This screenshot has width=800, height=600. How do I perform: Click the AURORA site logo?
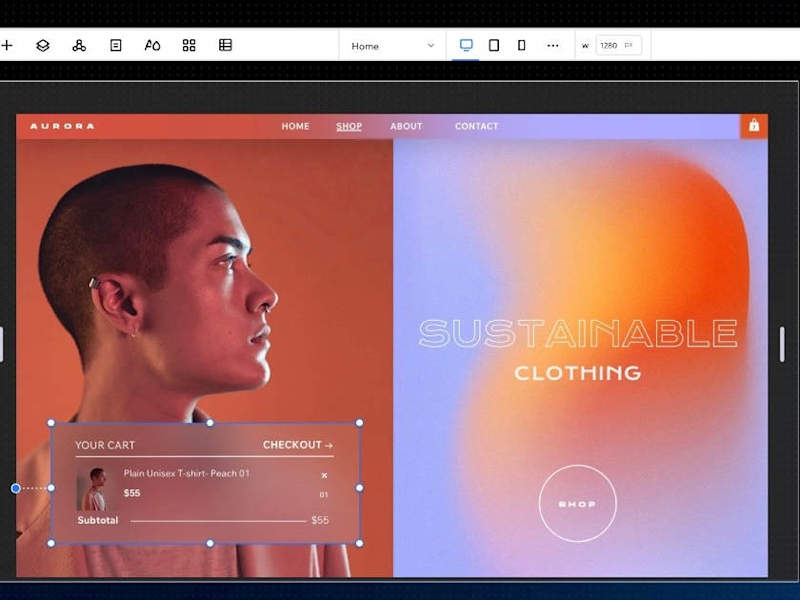point(62,126)
